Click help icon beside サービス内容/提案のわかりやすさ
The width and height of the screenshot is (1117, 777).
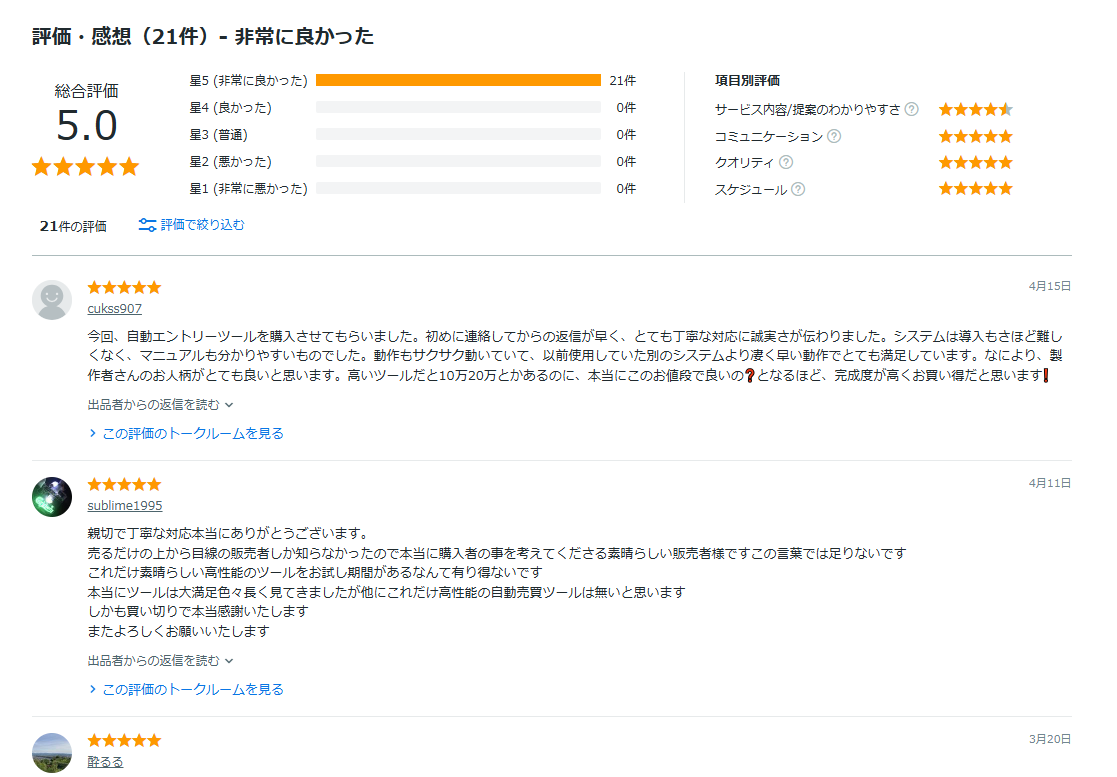[911, 109]
